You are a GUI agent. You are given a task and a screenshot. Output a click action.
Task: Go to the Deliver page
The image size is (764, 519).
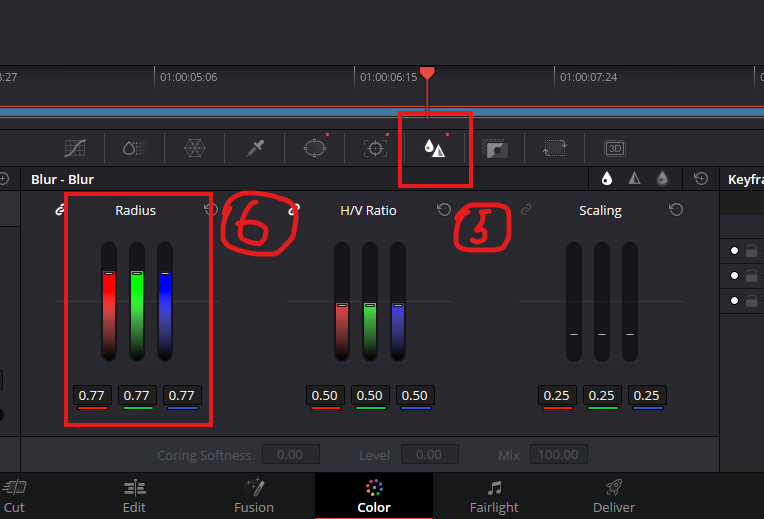point(614,496)
